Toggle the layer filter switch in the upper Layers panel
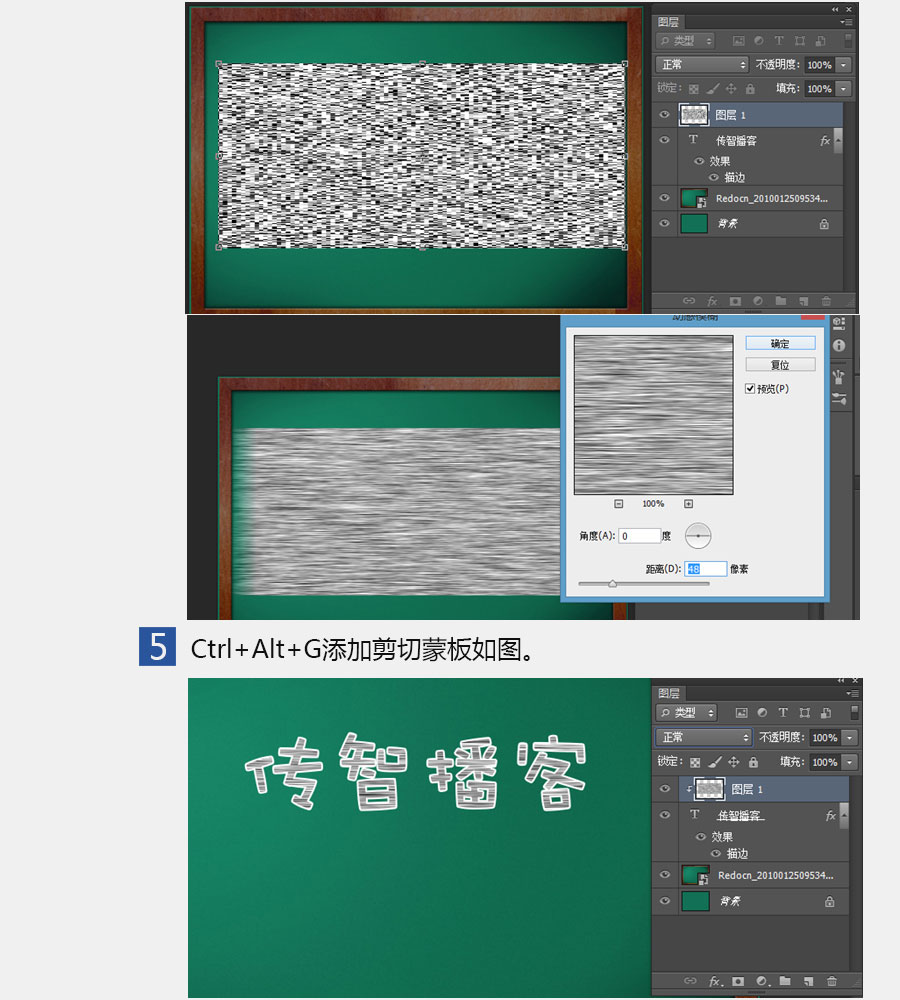900x1000 pixels. click(848, 40)
